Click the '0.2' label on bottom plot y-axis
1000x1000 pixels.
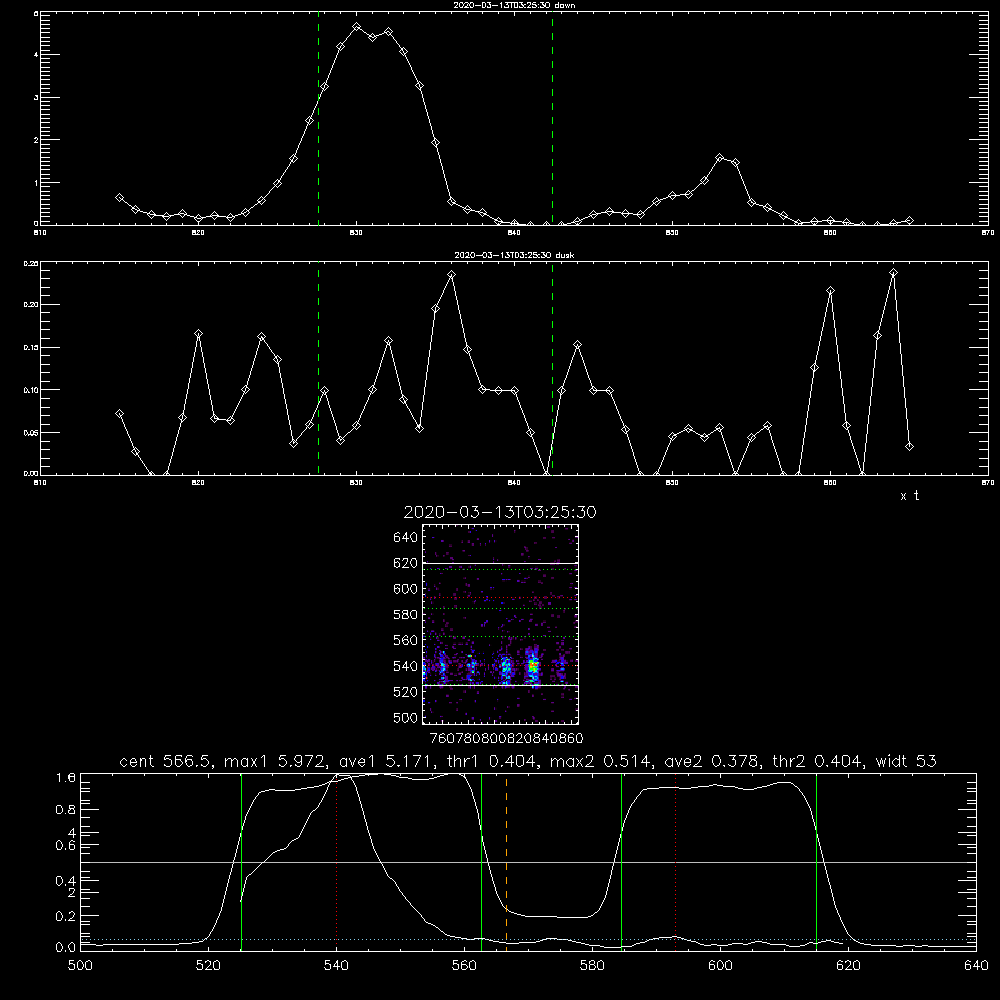[x=66, y=916]
